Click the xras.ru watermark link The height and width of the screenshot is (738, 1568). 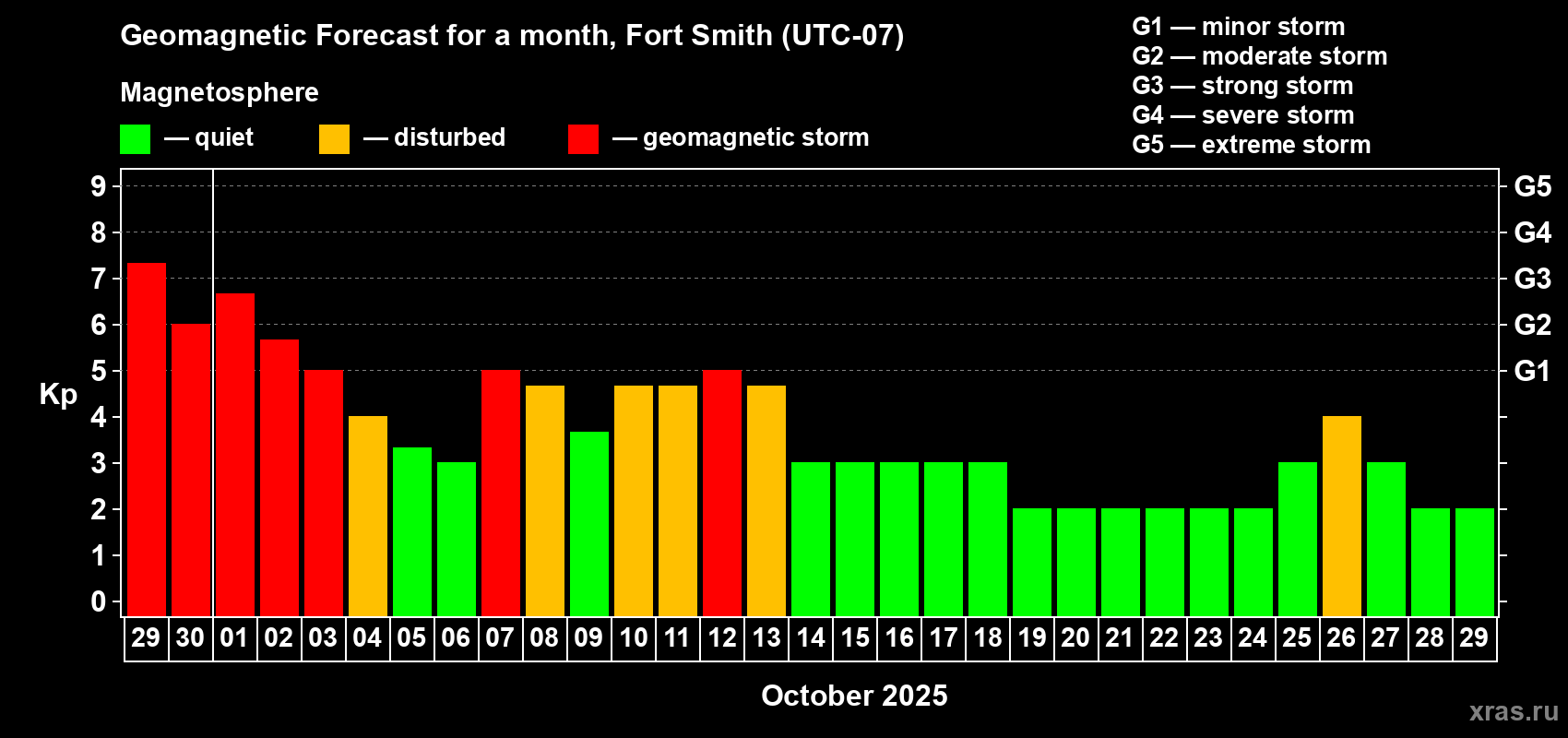tap(1513, 711)
